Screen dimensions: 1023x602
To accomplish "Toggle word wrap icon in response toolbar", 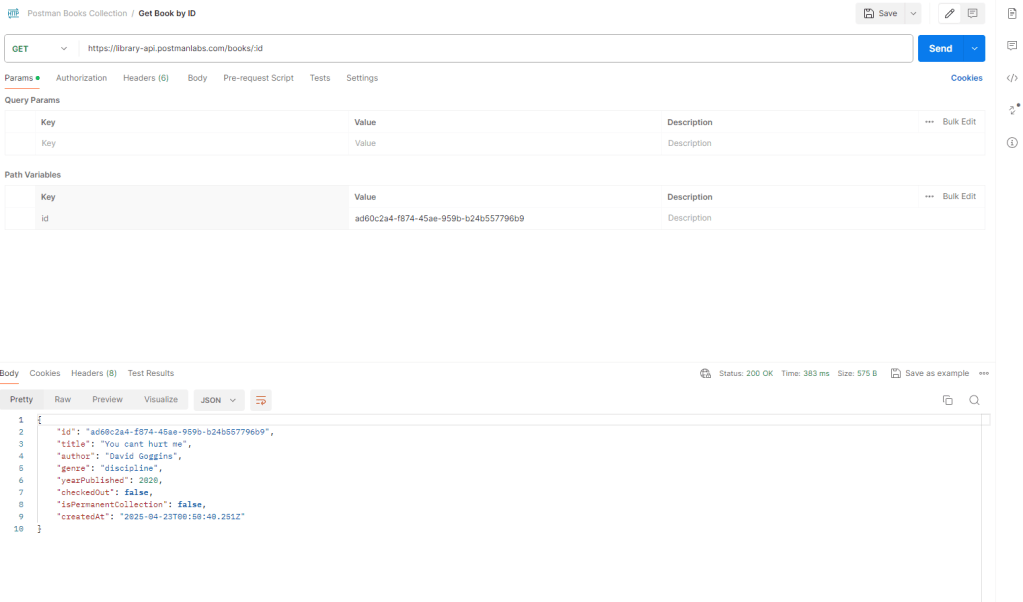I will (x=261, y=400).
